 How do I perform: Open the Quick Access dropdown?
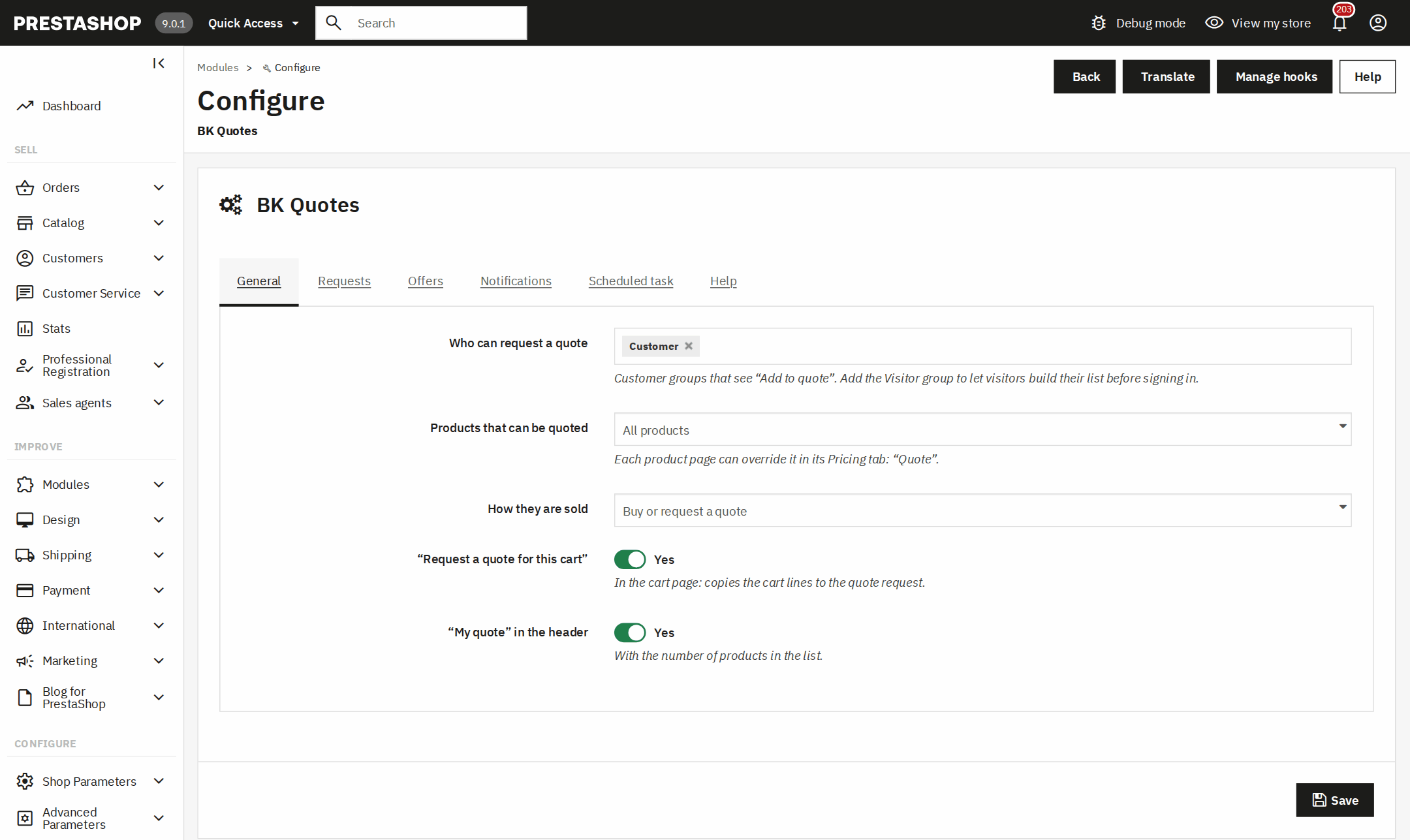[x=253, y=23]
